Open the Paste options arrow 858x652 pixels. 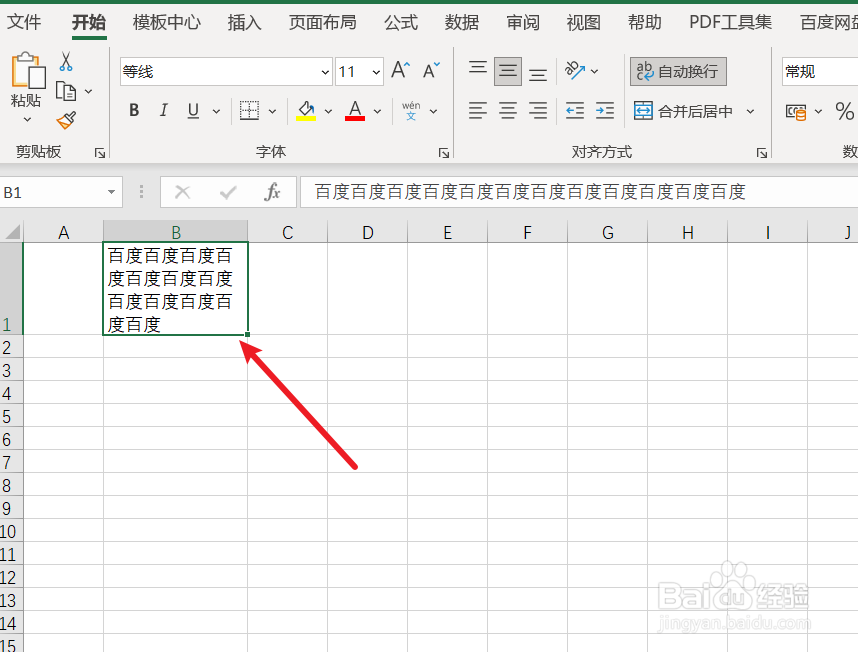pos(27,119)
